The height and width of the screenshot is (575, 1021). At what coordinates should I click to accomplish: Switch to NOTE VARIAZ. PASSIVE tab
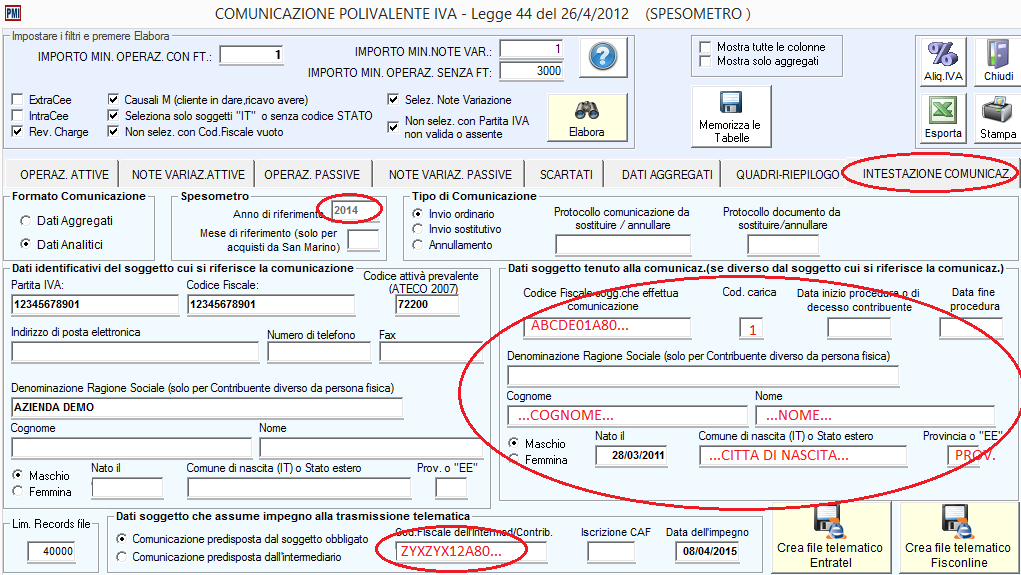pyautogui.click(x=450, y=175)
